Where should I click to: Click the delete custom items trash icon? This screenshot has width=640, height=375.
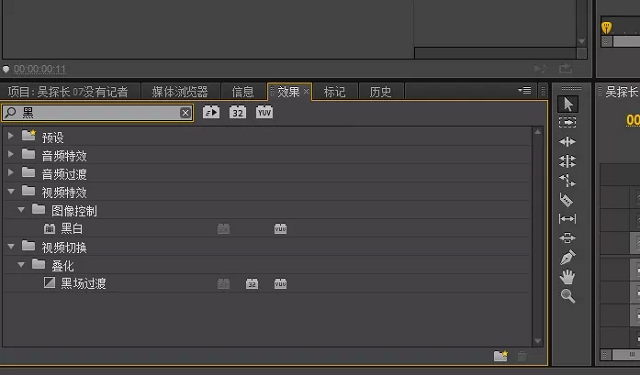[522, 356]
